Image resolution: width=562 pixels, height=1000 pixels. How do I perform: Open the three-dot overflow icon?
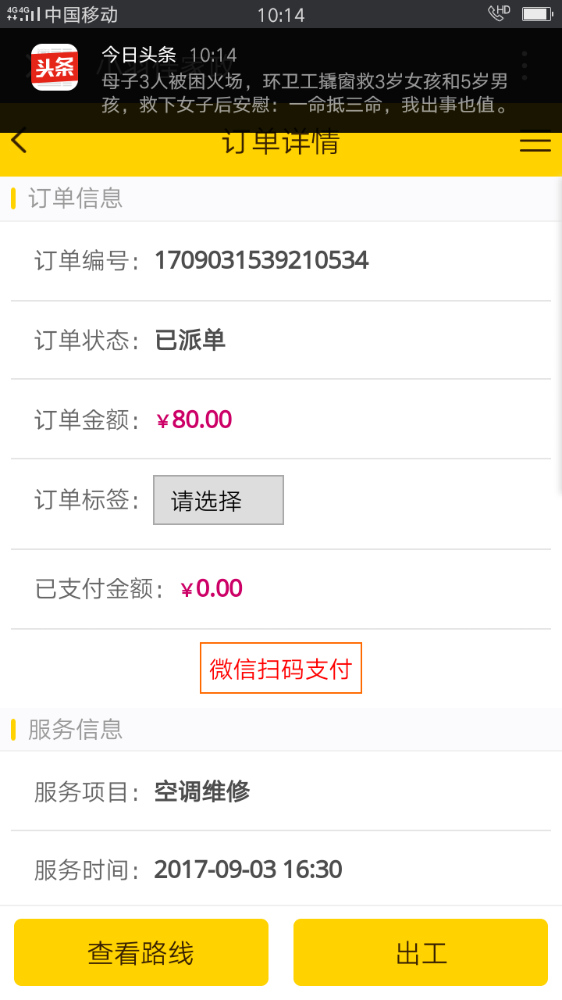click(524, 66)
